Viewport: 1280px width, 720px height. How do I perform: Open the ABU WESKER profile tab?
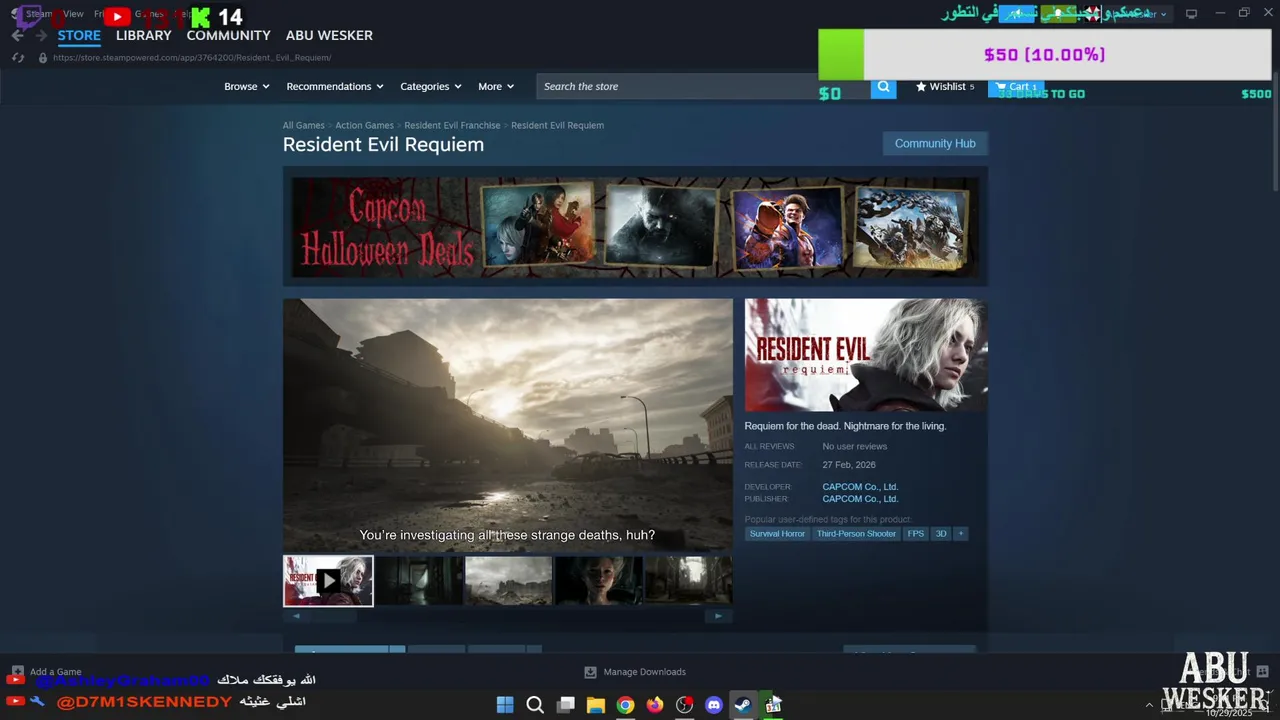coord(329,35)
